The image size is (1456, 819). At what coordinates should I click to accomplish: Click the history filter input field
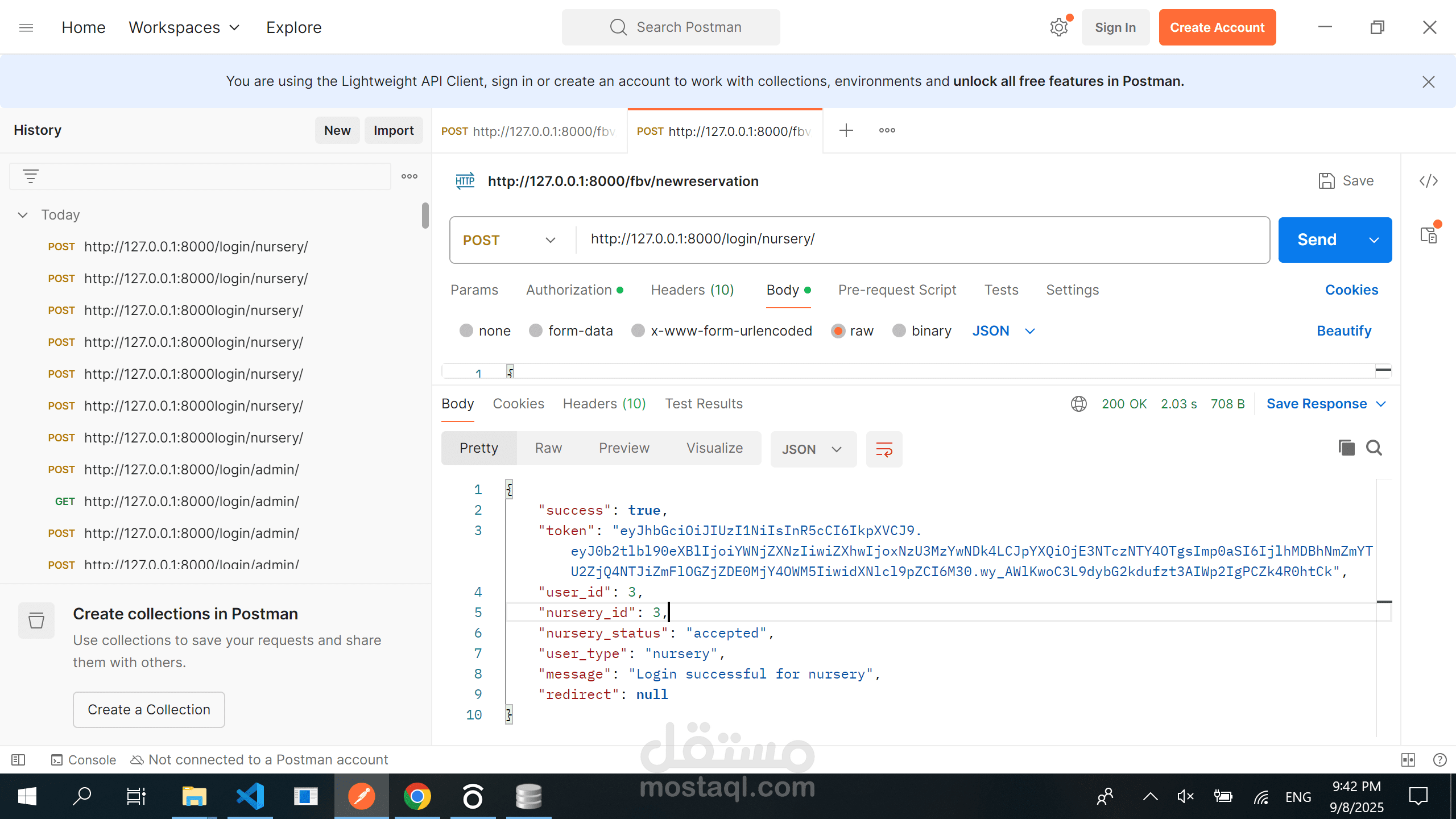coord(200,176)
